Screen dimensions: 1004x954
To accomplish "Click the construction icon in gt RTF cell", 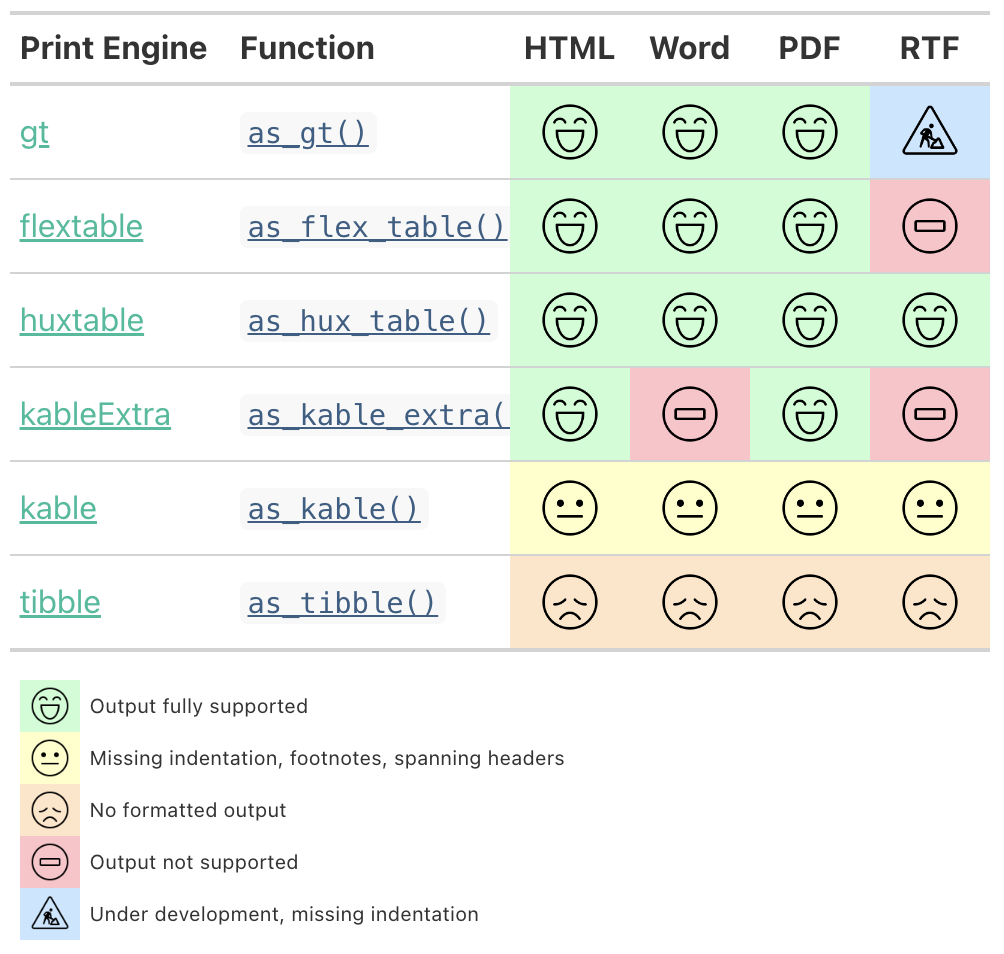I will 930,133.
